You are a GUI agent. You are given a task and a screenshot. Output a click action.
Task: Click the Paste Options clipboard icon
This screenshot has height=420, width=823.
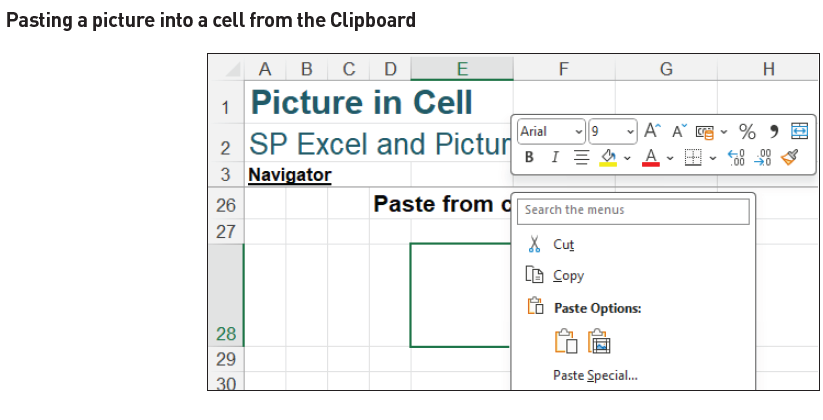[535, 306]
